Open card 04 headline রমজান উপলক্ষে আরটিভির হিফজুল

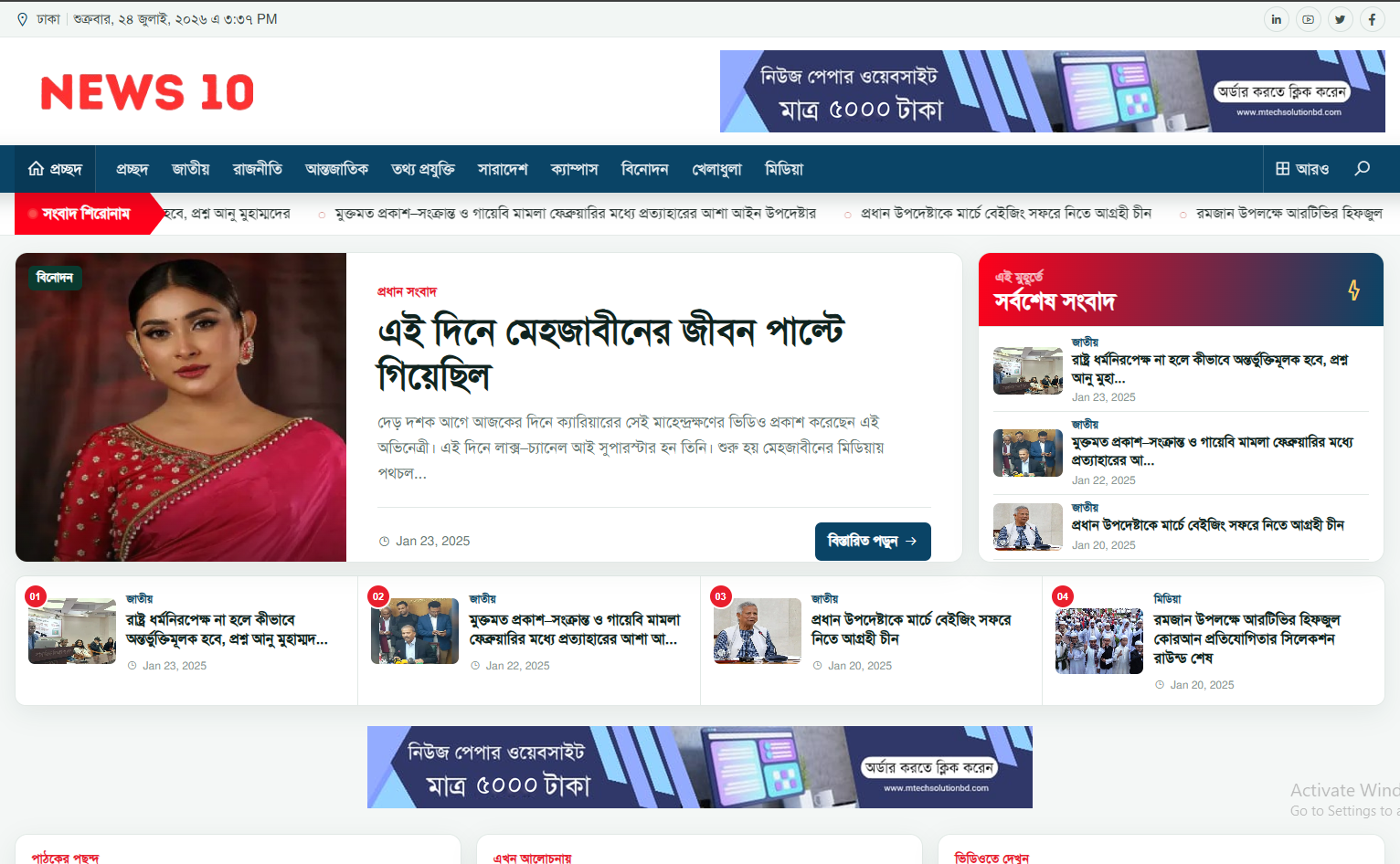1246,639
